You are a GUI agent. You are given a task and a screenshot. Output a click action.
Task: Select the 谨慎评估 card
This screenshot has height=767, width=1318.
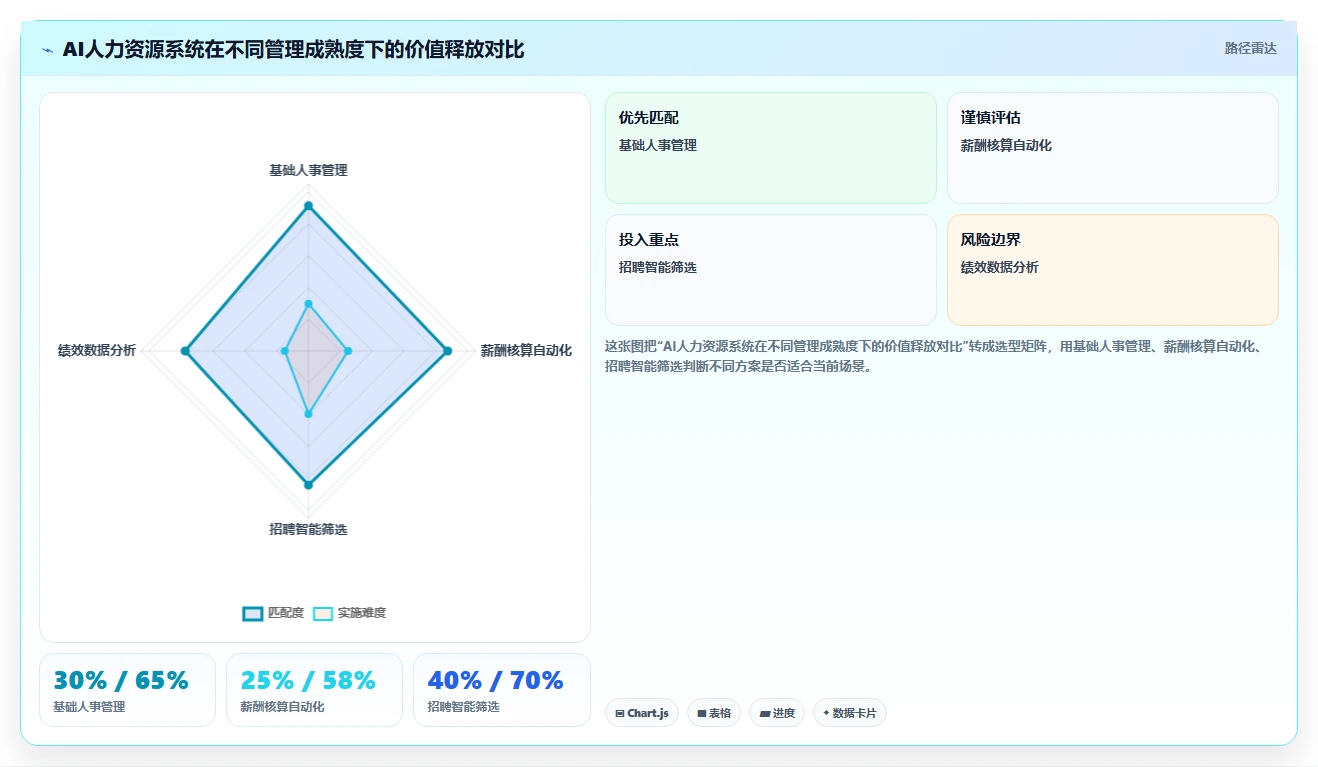point(1113,148)
